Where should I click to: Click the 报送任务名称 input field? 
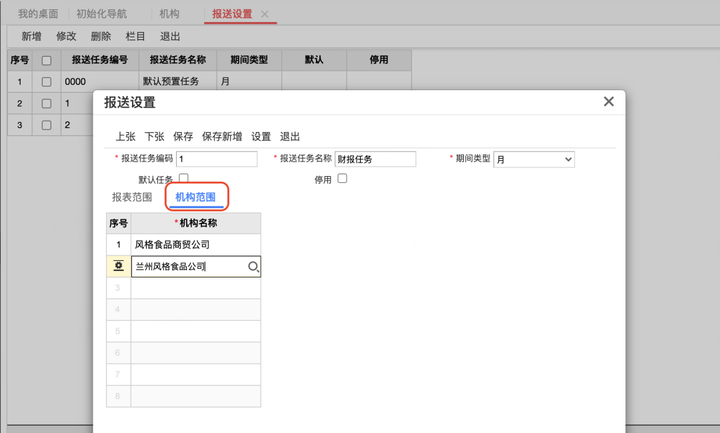(x=375, y=159)
